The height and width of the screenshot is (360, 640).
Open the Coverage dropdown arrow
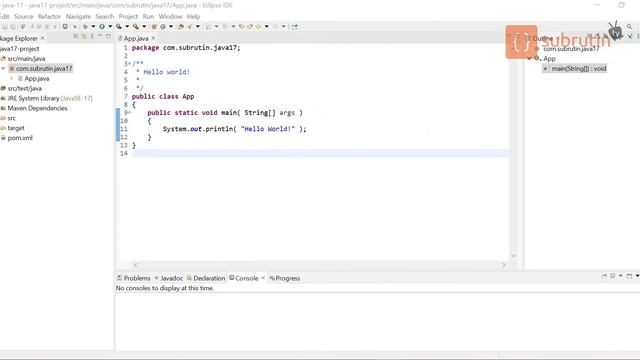127,27
